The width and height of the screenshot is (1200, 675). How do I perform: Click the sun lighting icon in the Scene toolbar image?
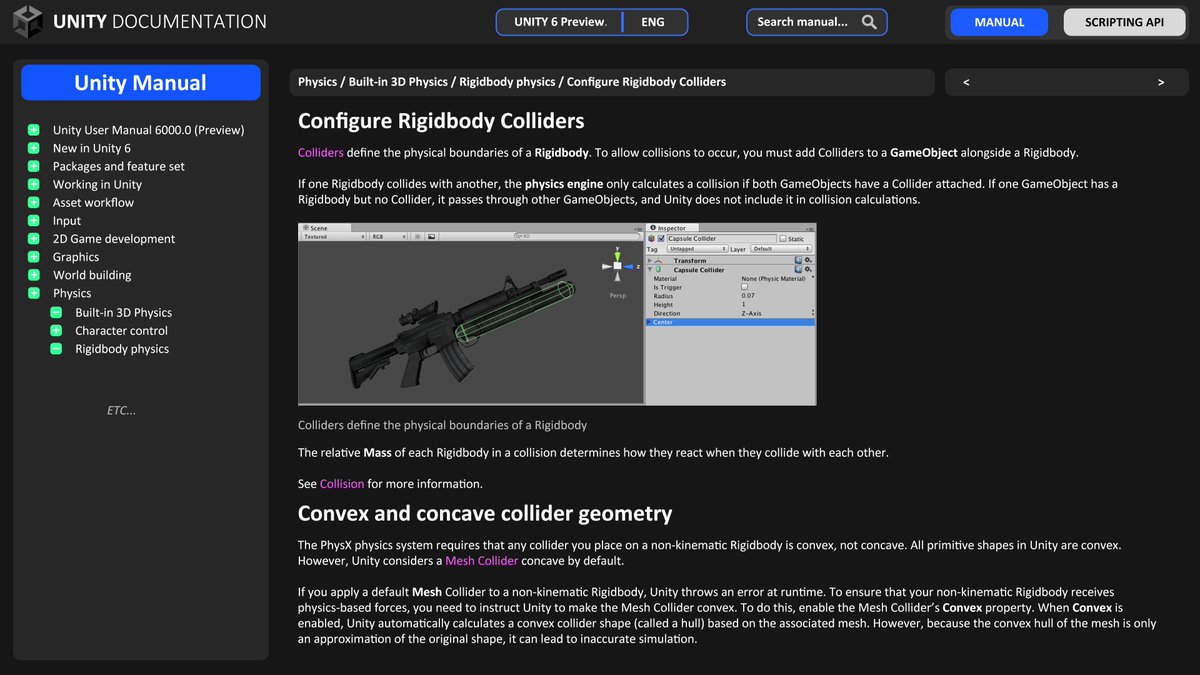[417, 237]
